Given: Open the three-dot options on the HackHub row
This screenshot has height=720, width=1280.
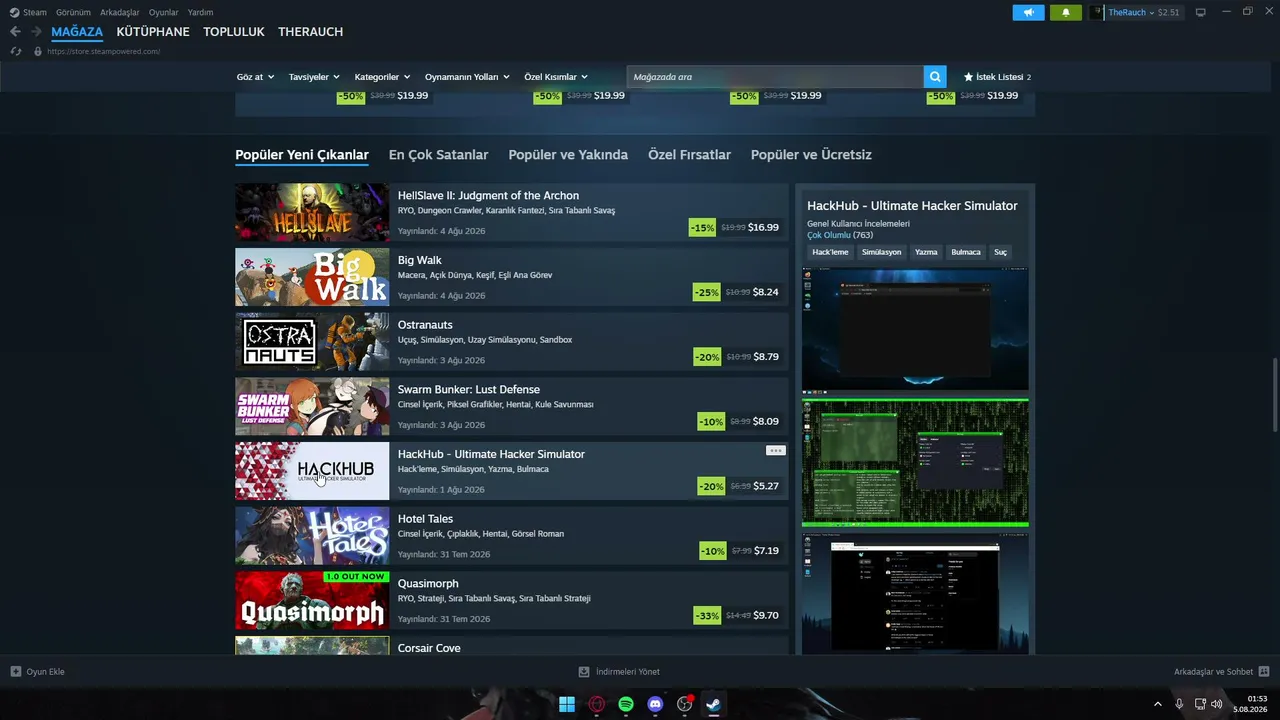Looking at the screenshot, I should (x=776, y=451).
